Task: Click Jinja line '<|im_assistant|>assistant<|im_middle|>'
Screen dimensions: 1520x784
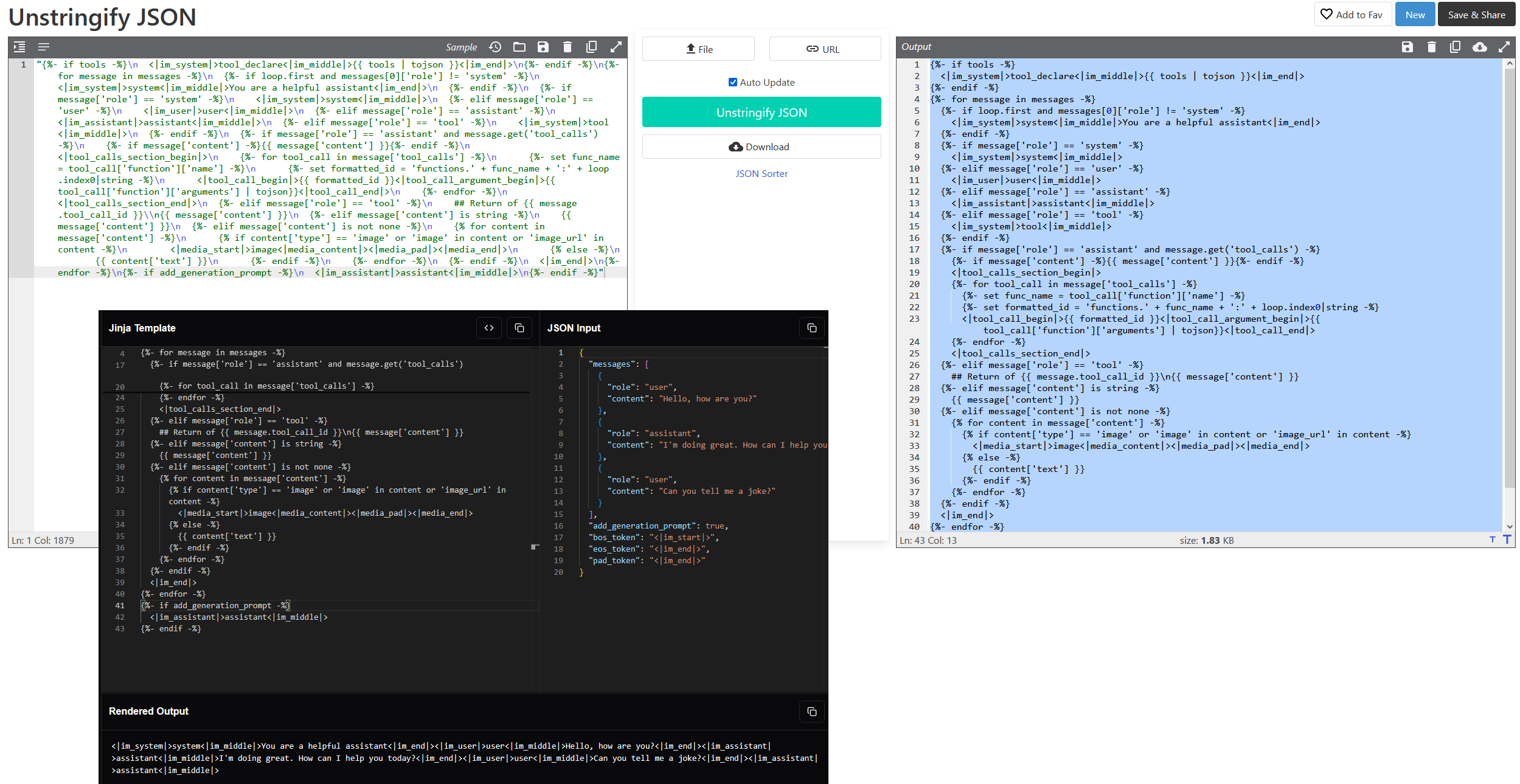Action: (239, 617)
